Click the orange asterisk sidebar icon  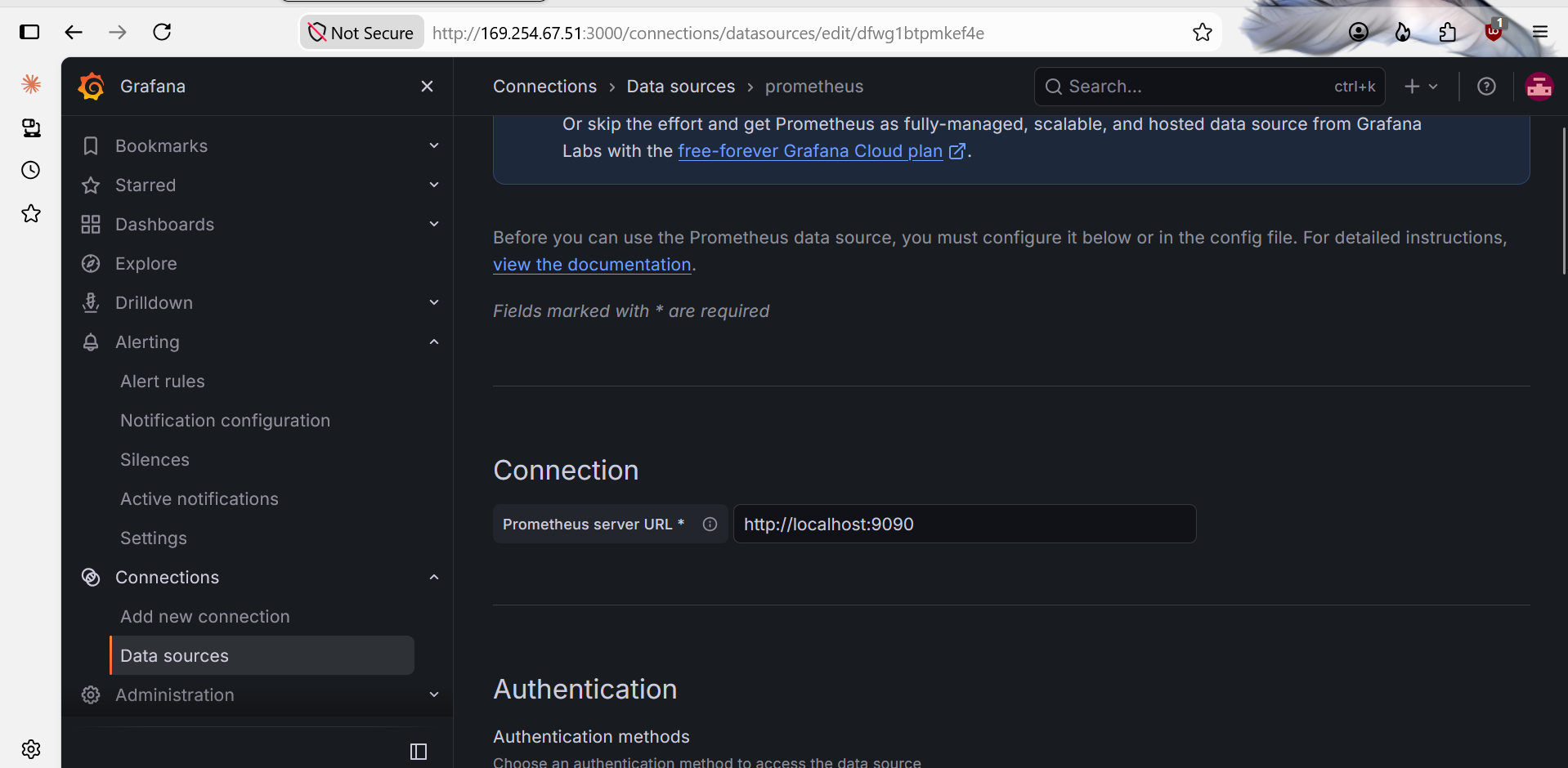[x=31, y=83]
